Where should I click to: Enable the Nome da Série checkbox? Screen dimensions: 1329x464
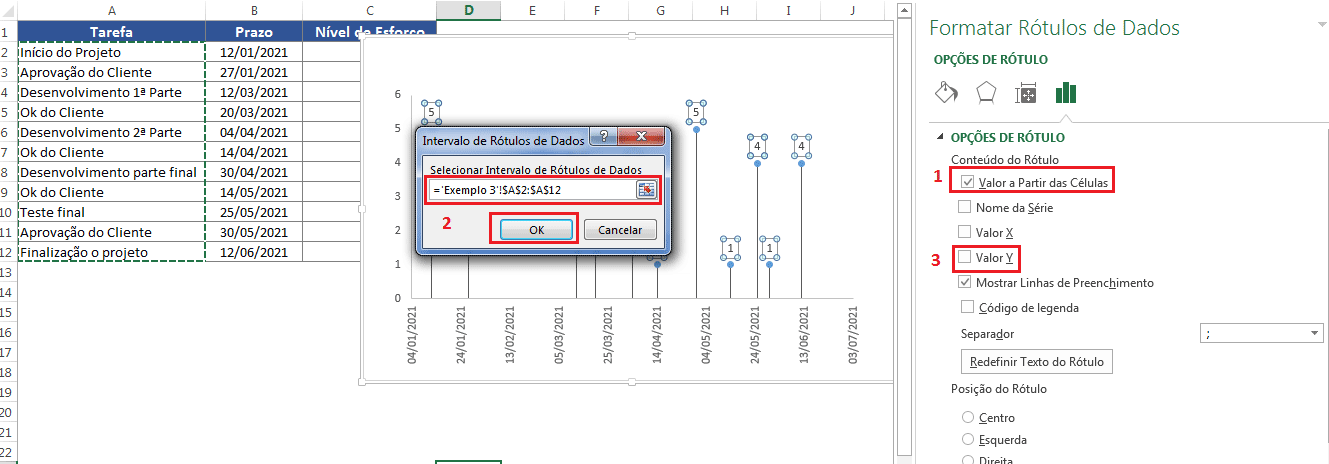(x=964, y=207)
